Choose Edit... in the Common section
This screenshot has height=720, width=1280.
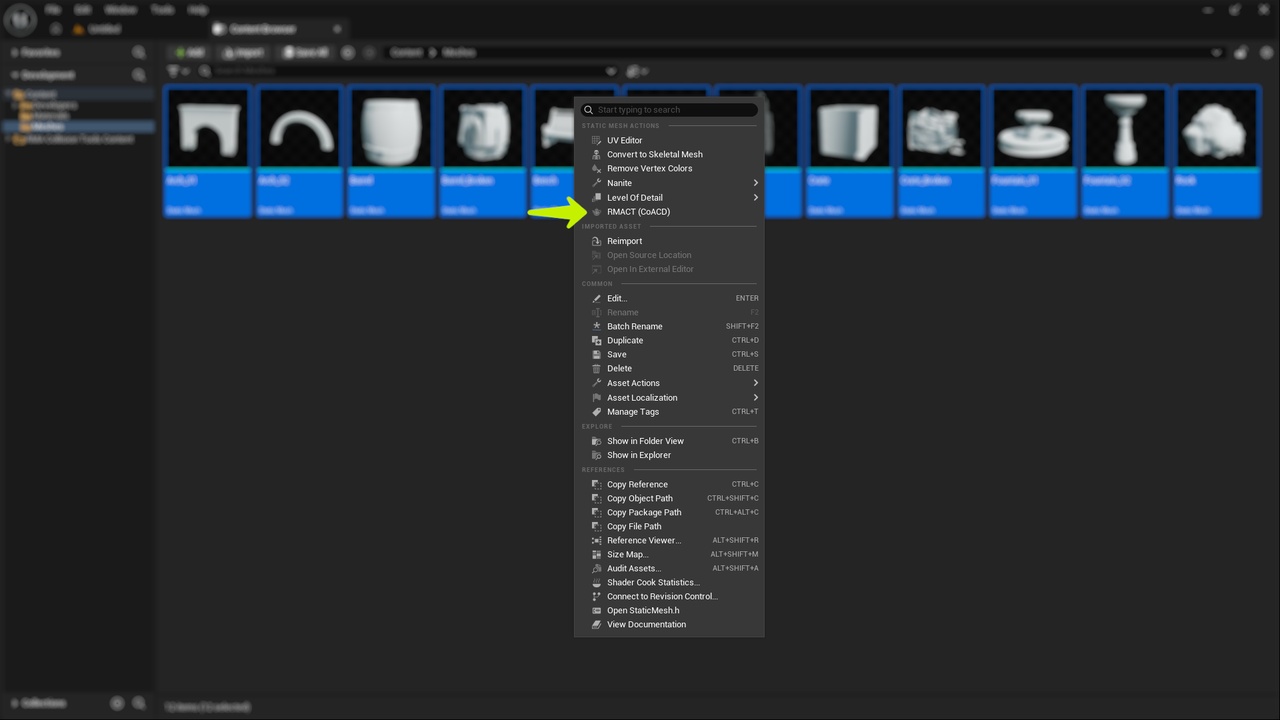[669, 298]
